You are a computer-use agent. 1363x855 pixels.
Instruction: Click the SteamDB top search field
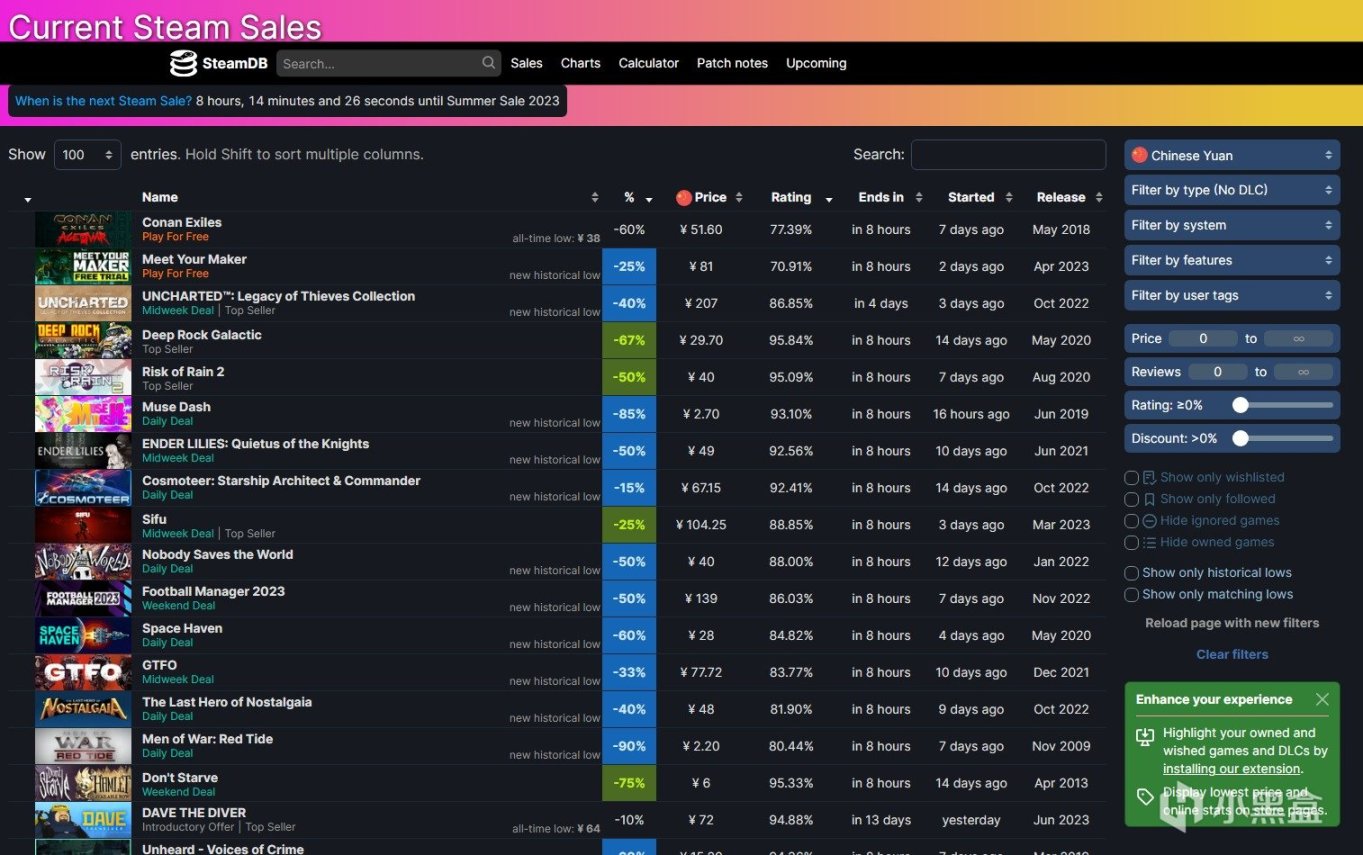[378, 63]
